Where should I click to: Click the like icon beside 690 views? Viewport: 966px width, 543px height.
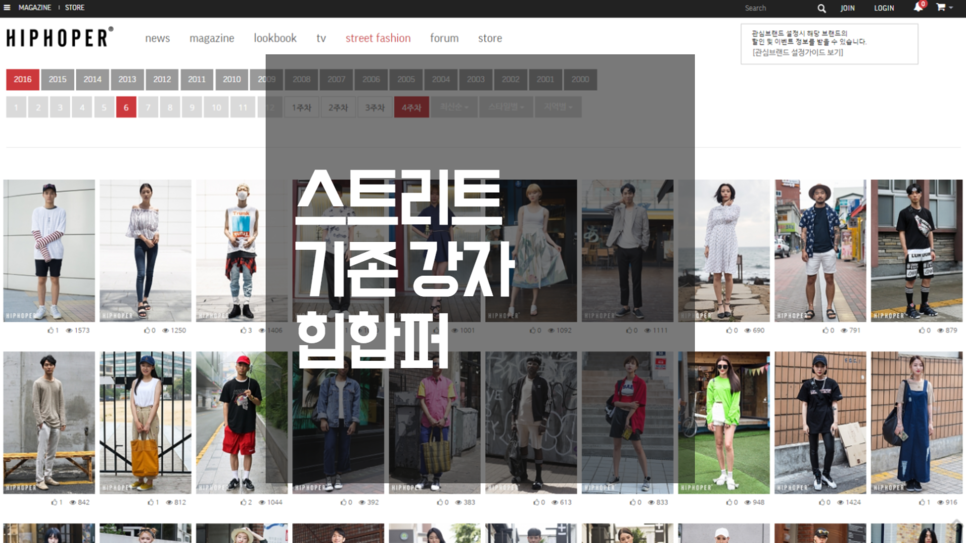(729, 330)
